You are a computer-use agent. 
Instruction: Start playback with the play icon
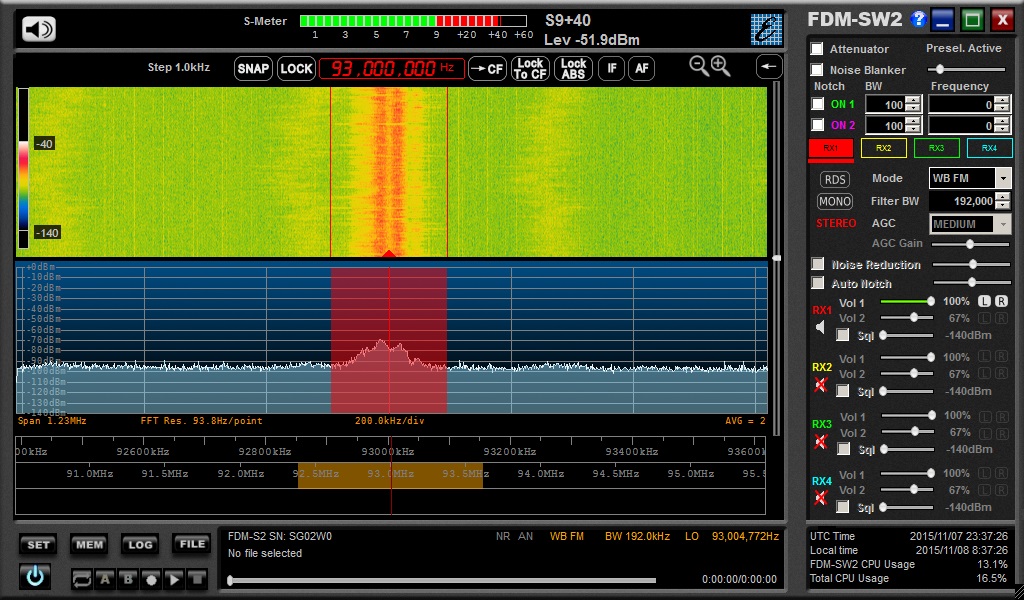click(173, 578)
